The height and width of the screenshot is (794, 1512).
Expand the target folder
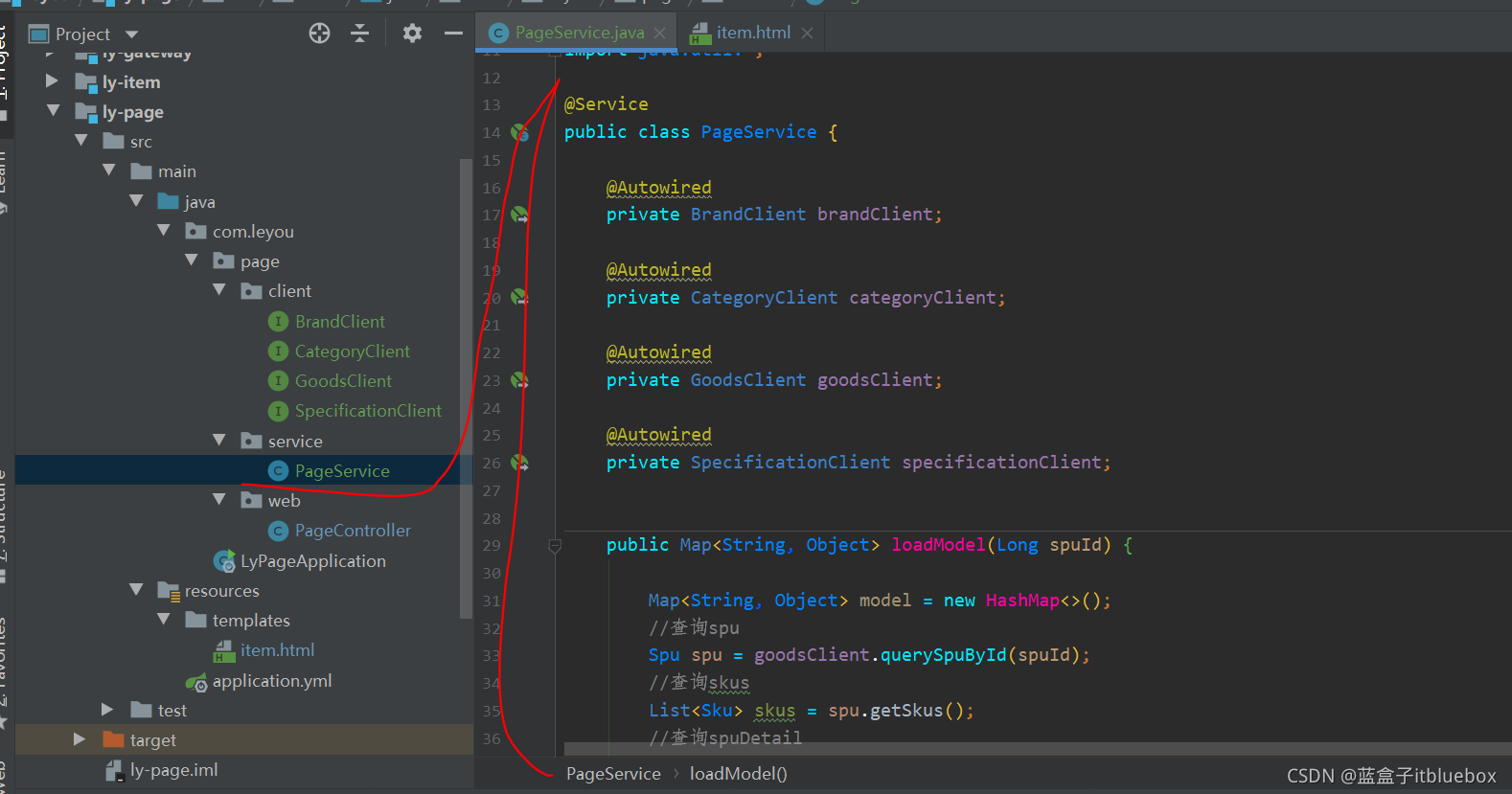80,739
